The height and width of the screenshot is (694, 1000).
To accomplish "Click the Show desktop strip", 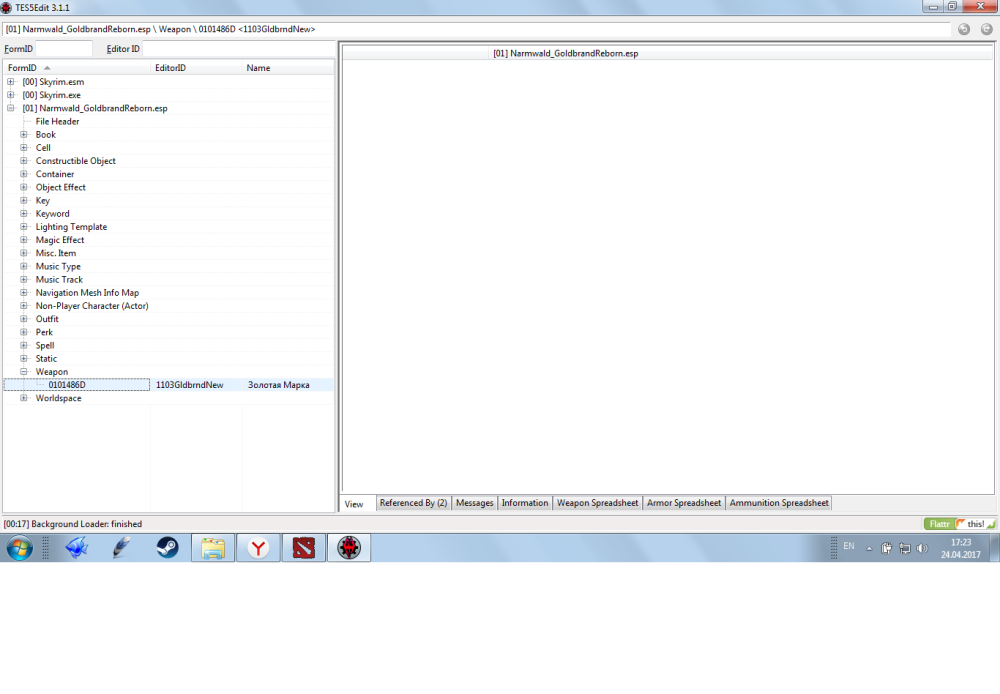I will (x=996, y=548).
